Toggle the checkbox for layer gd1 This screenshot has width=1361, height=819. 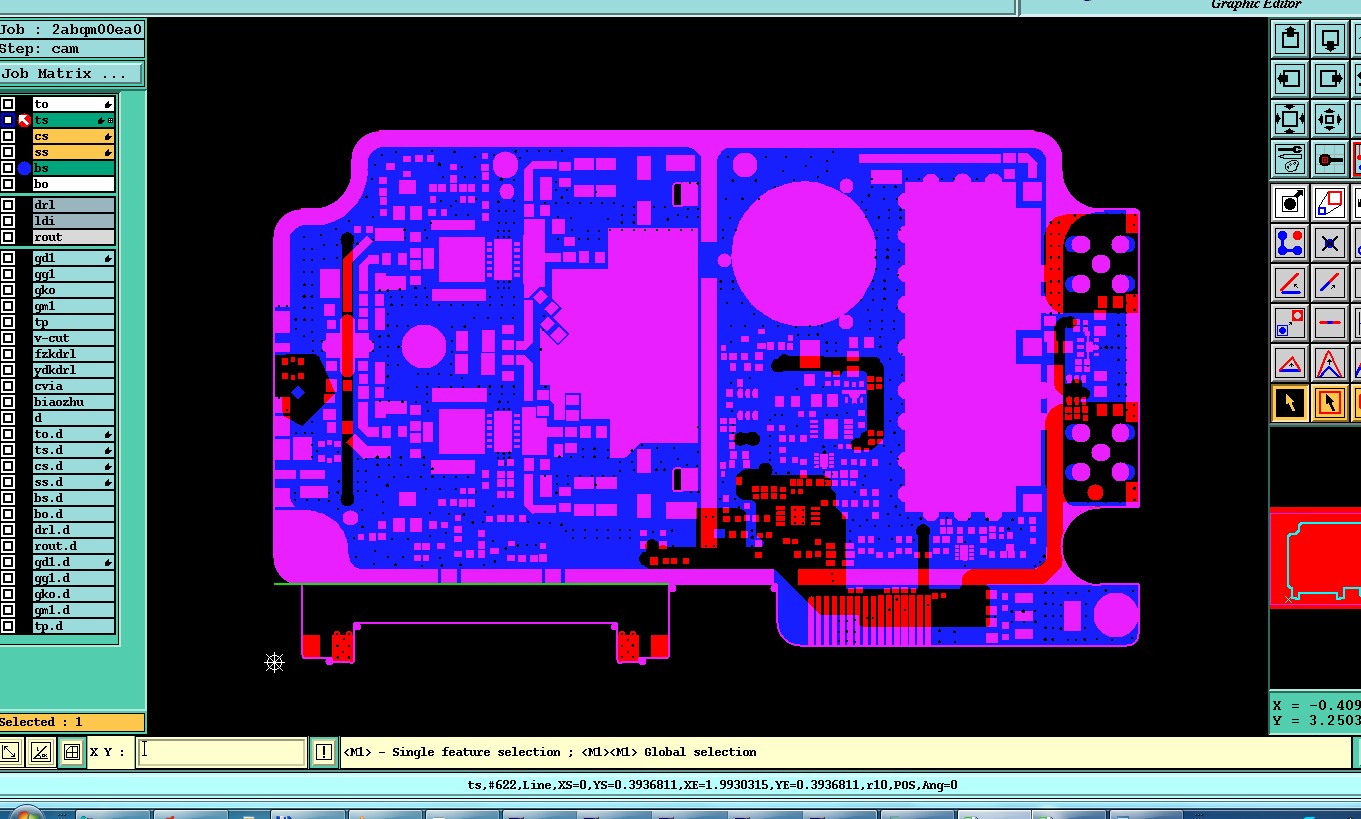pos(8,258)
